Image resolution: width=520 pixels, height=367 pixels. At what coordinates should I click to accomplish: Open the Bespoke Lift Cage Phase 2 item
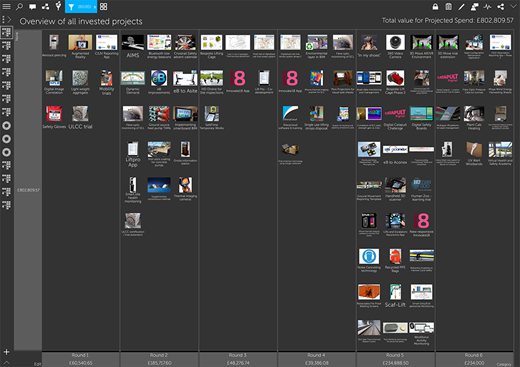tap(395, 82)
